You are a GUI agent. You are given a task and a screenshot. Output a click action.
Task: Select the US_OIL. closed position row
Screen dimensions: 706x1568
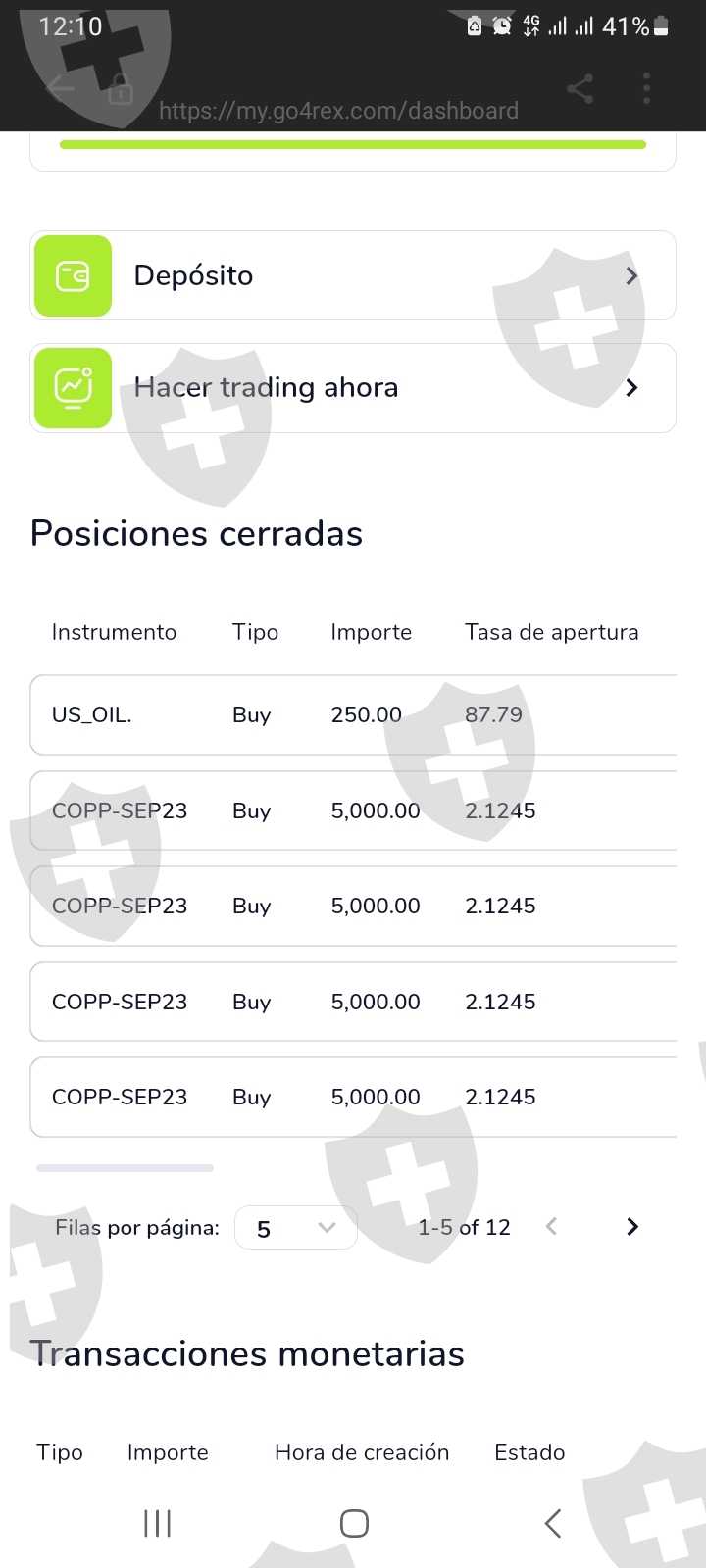[x=353, y=715]
